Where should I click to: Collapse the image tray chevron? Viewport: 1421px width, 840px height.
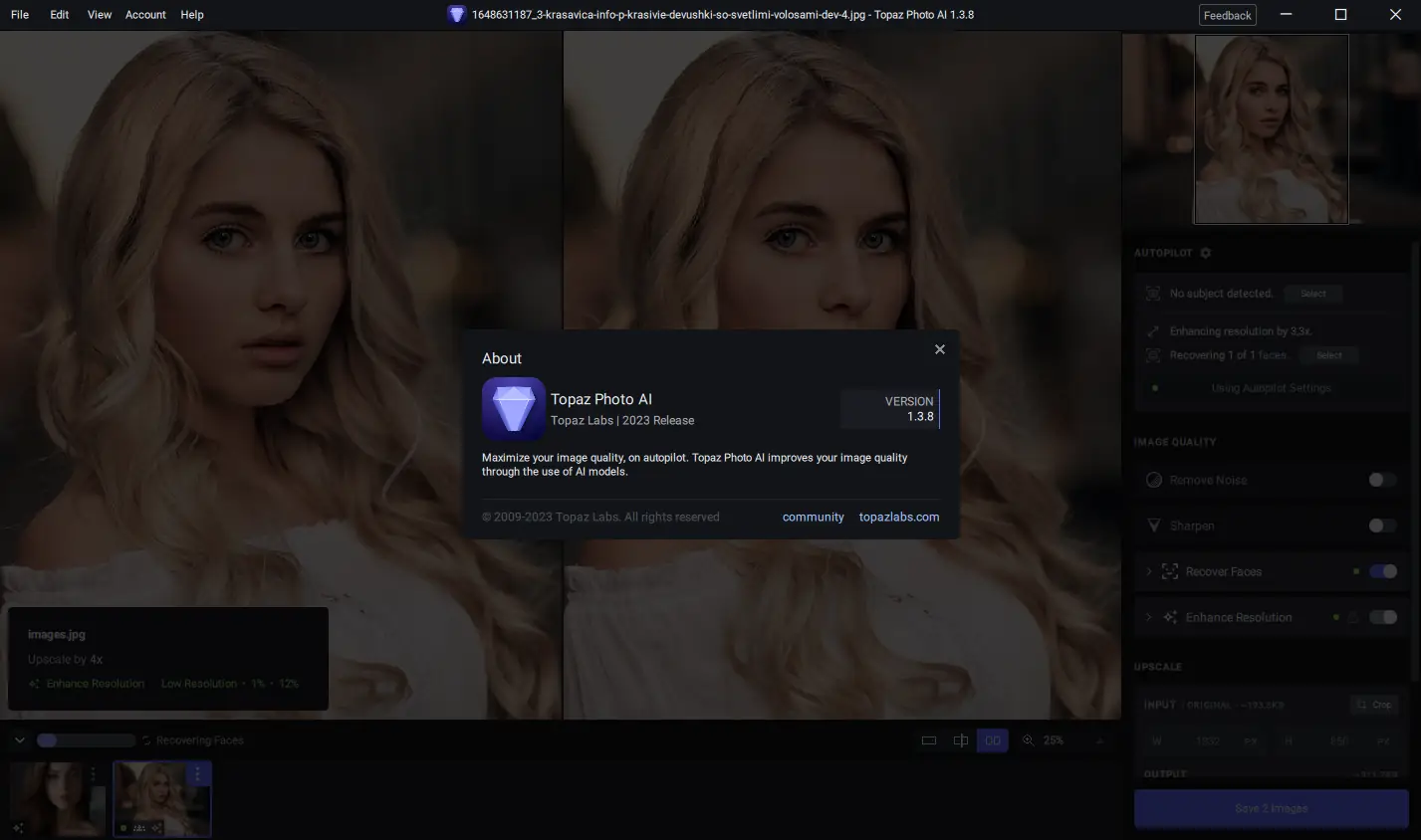coord(20,740)
